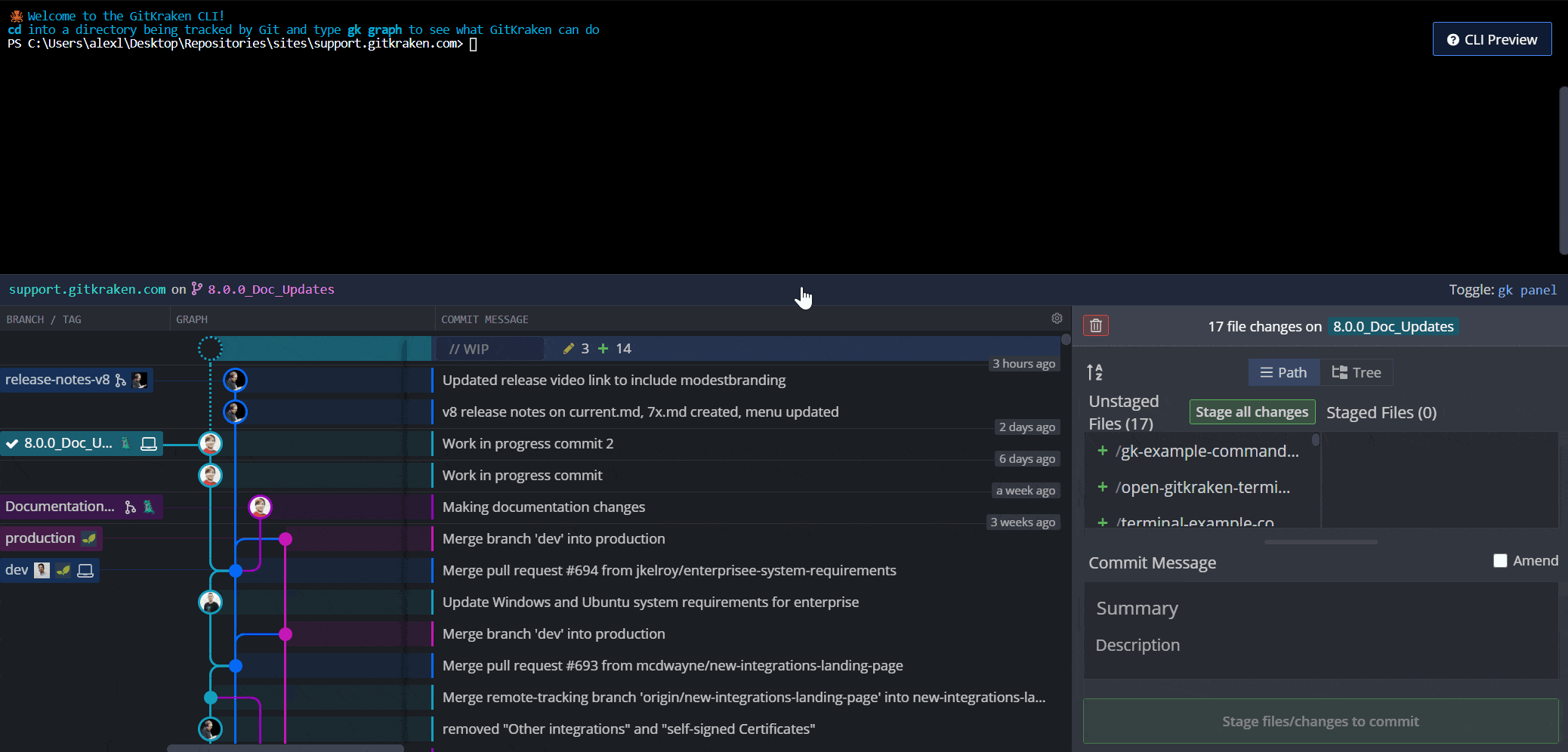The width and height of the screenshot is (1568, 752).
Task: Click the resize handle above Commit Message
Action: [1320, 542]
